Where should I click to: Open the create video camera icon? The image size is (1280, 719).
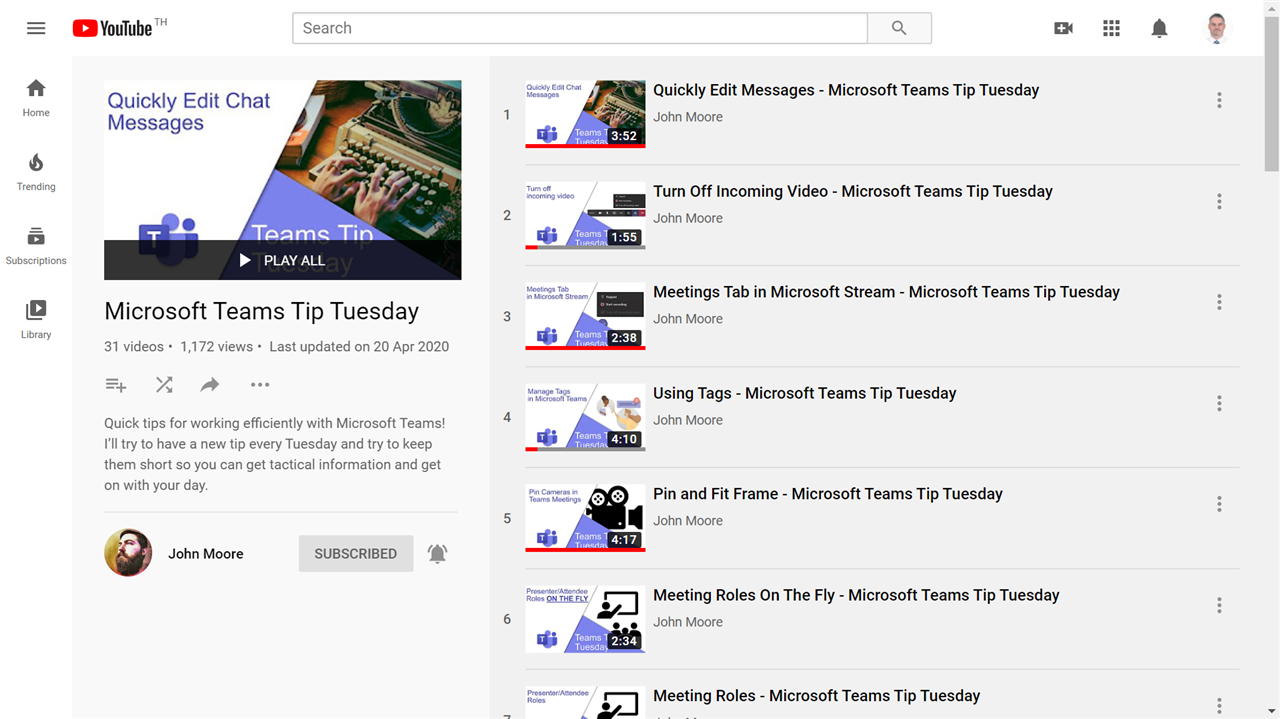(x=1063, y=28)
